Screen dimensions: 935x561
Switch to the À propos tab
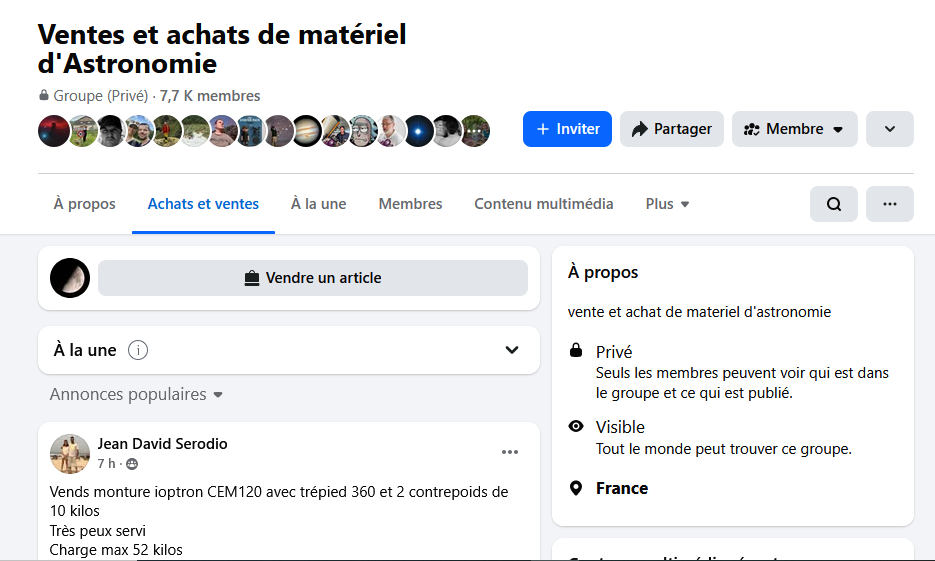[85, 204]
